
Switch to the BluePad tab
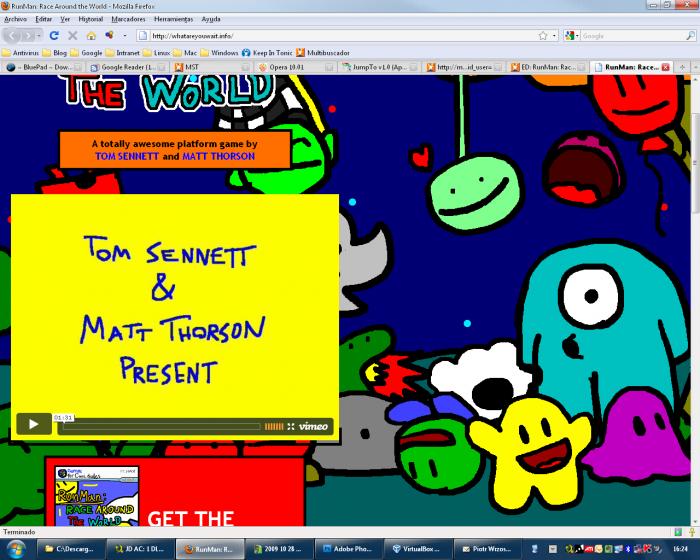43,67
